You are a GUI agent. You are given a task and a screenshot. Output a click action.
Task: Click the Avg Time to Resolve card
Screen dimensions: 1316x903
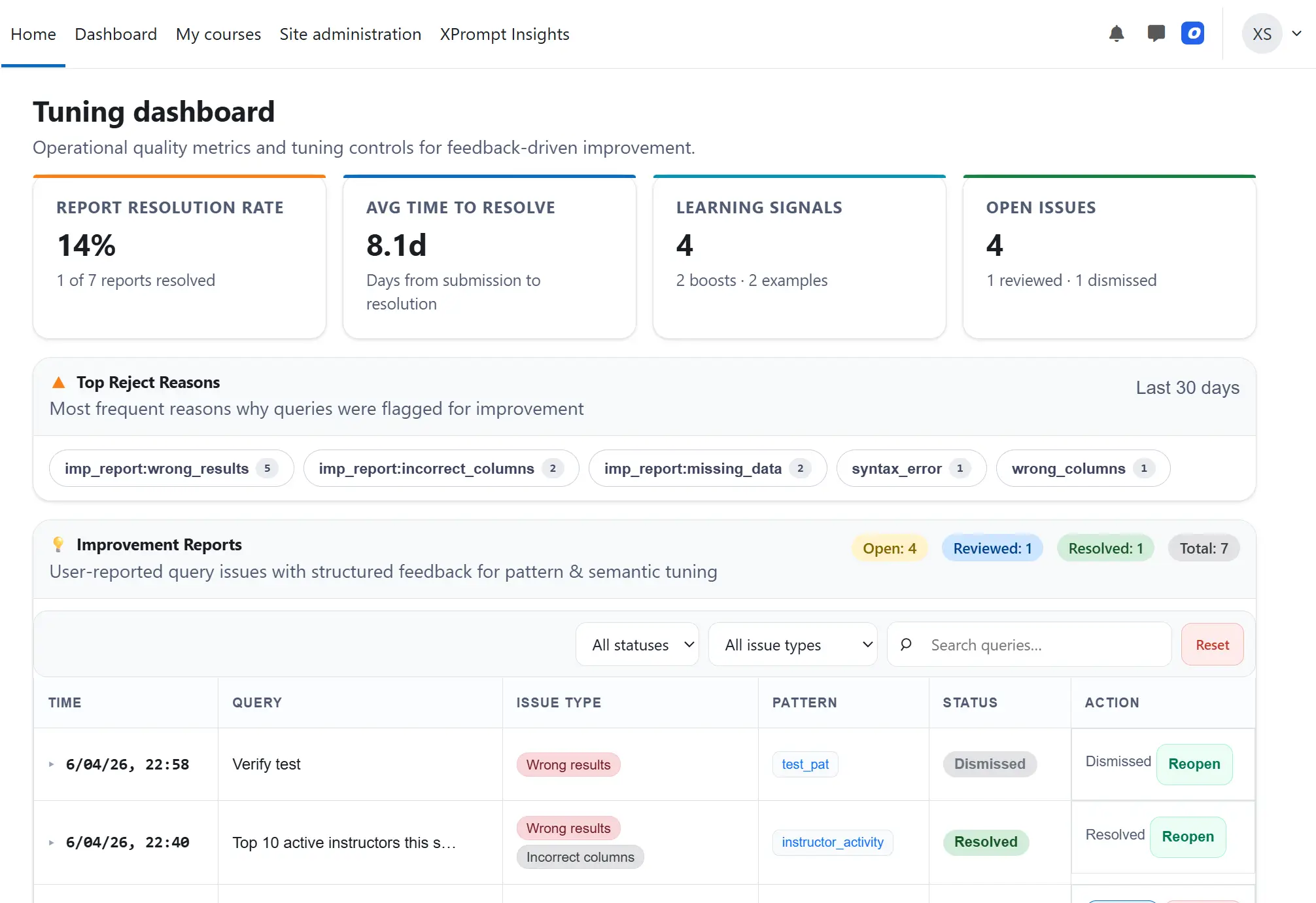click(489, 257)
